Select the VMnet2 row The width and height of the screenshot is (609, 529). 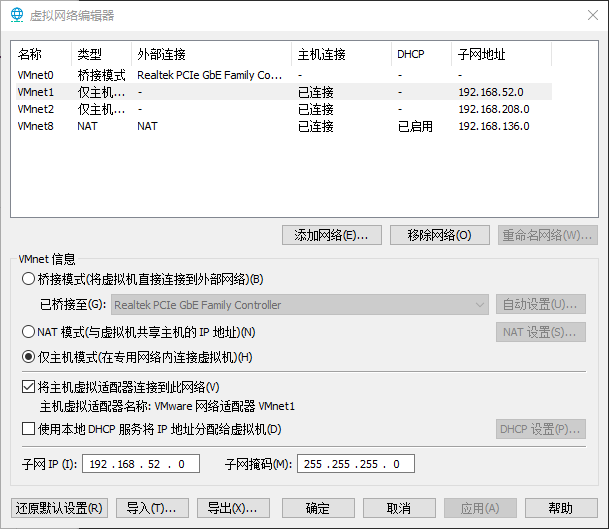tap(284, 109)
